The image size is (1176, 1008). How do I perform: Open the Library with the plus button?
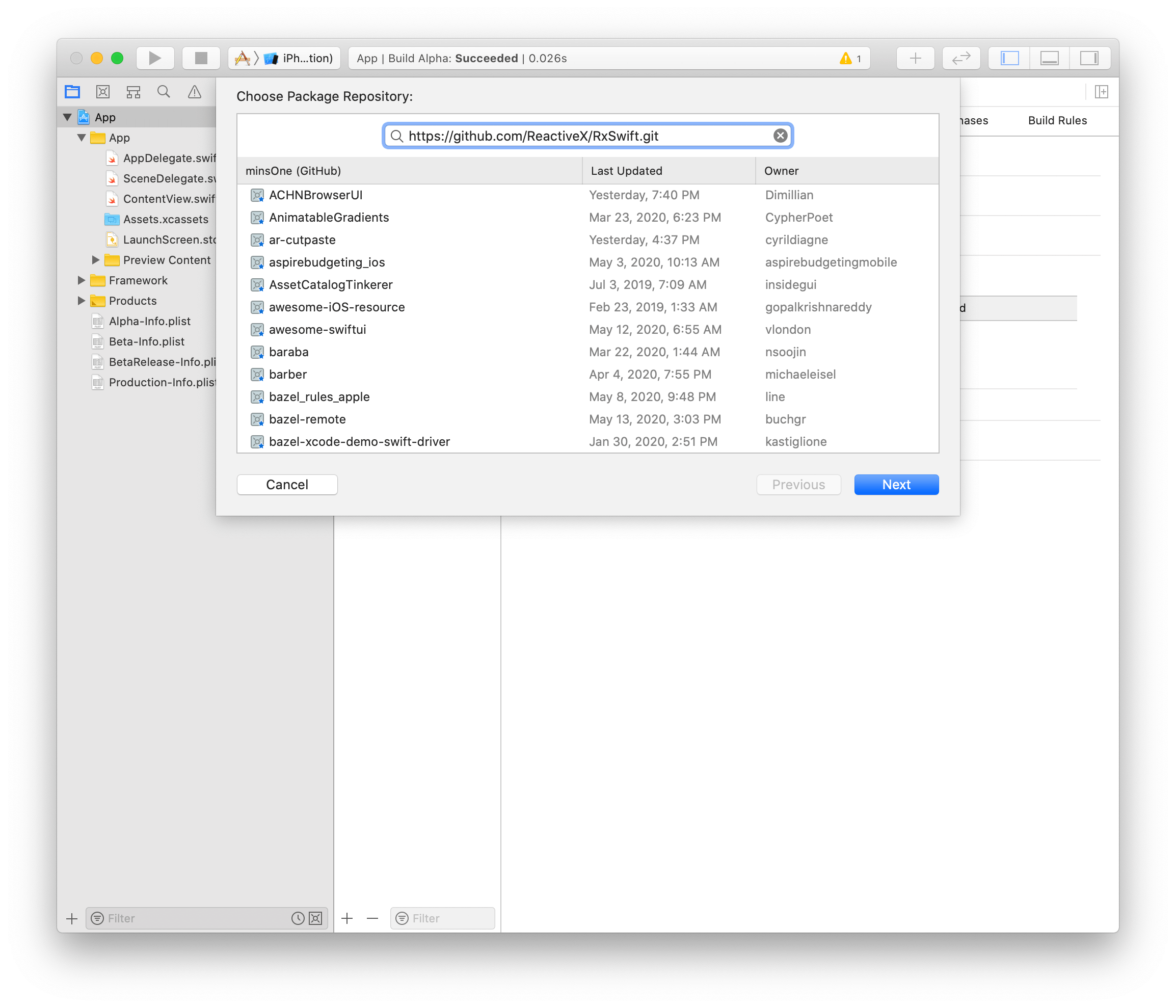915,58
